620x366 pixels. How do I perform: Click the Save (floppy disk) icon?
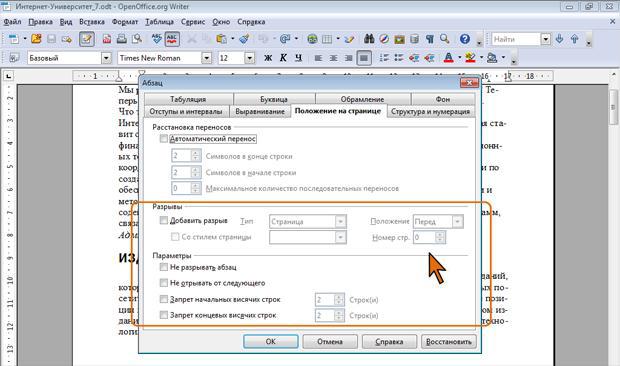pyautogui.click(x=51, y=39)
